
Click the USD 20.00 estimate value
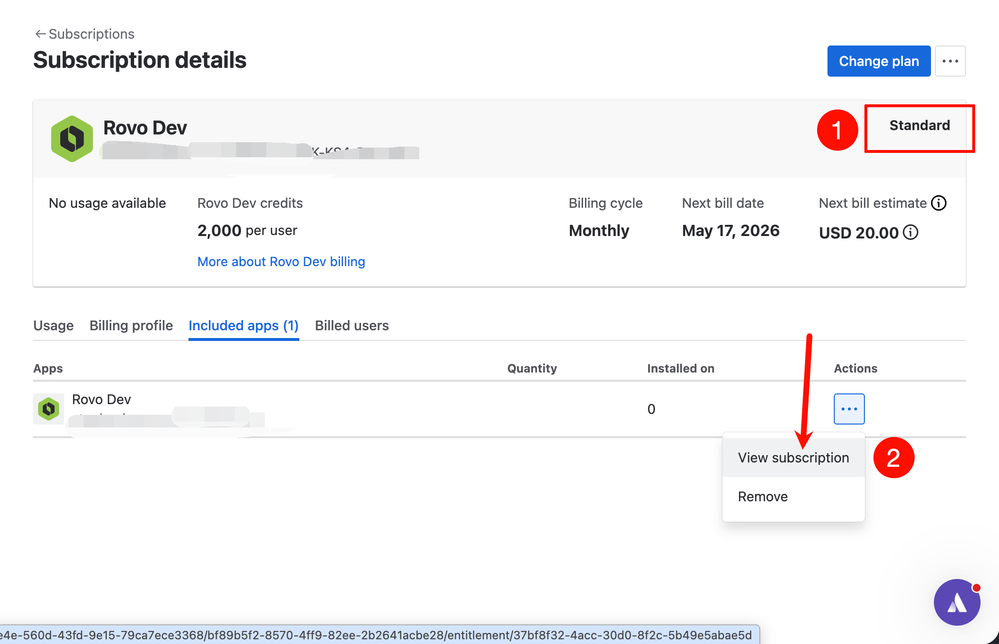click(x=858, y=233)
